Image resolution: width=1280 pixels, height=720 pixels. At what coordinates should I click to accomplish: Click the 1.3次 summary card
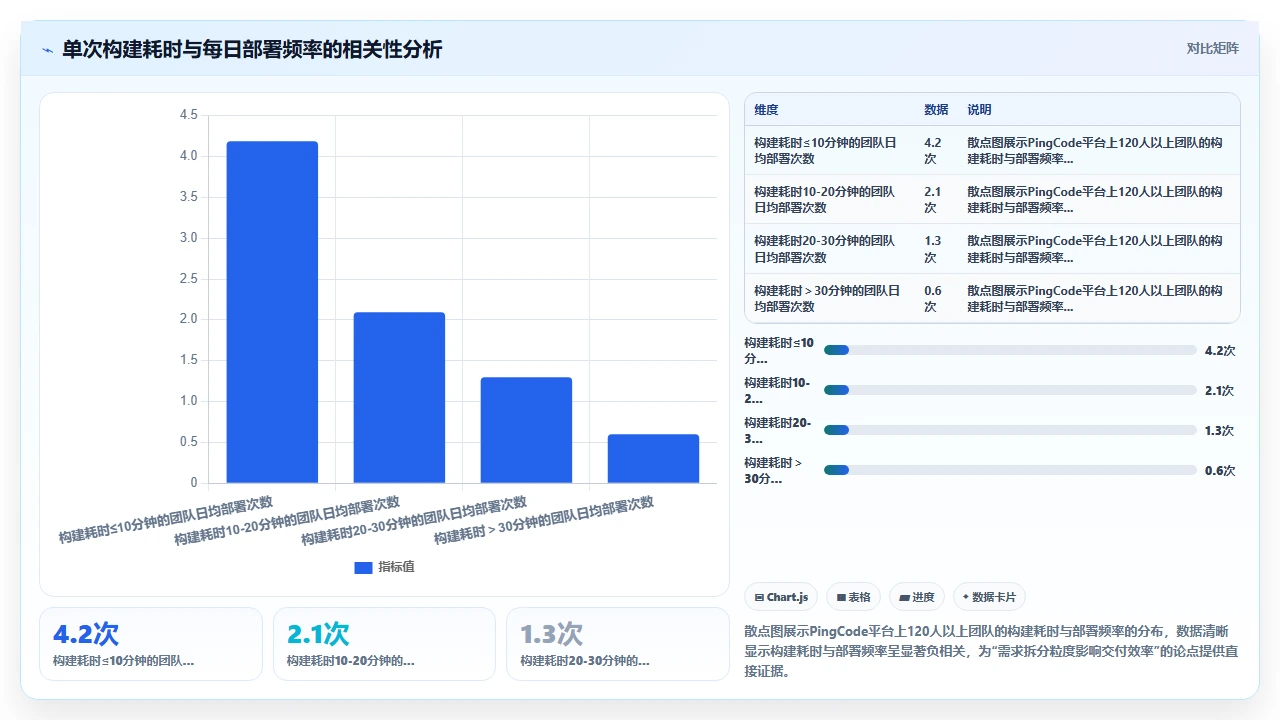tap(618, 644)
